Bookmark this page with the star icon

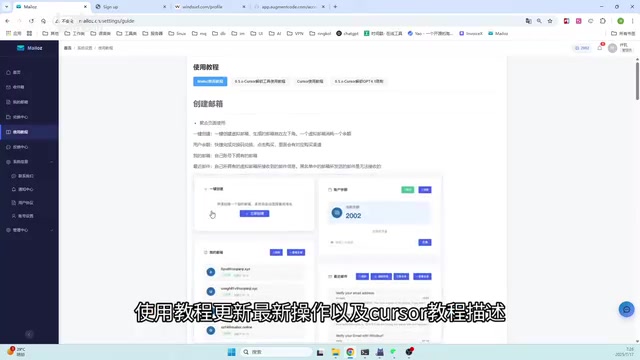550,21
